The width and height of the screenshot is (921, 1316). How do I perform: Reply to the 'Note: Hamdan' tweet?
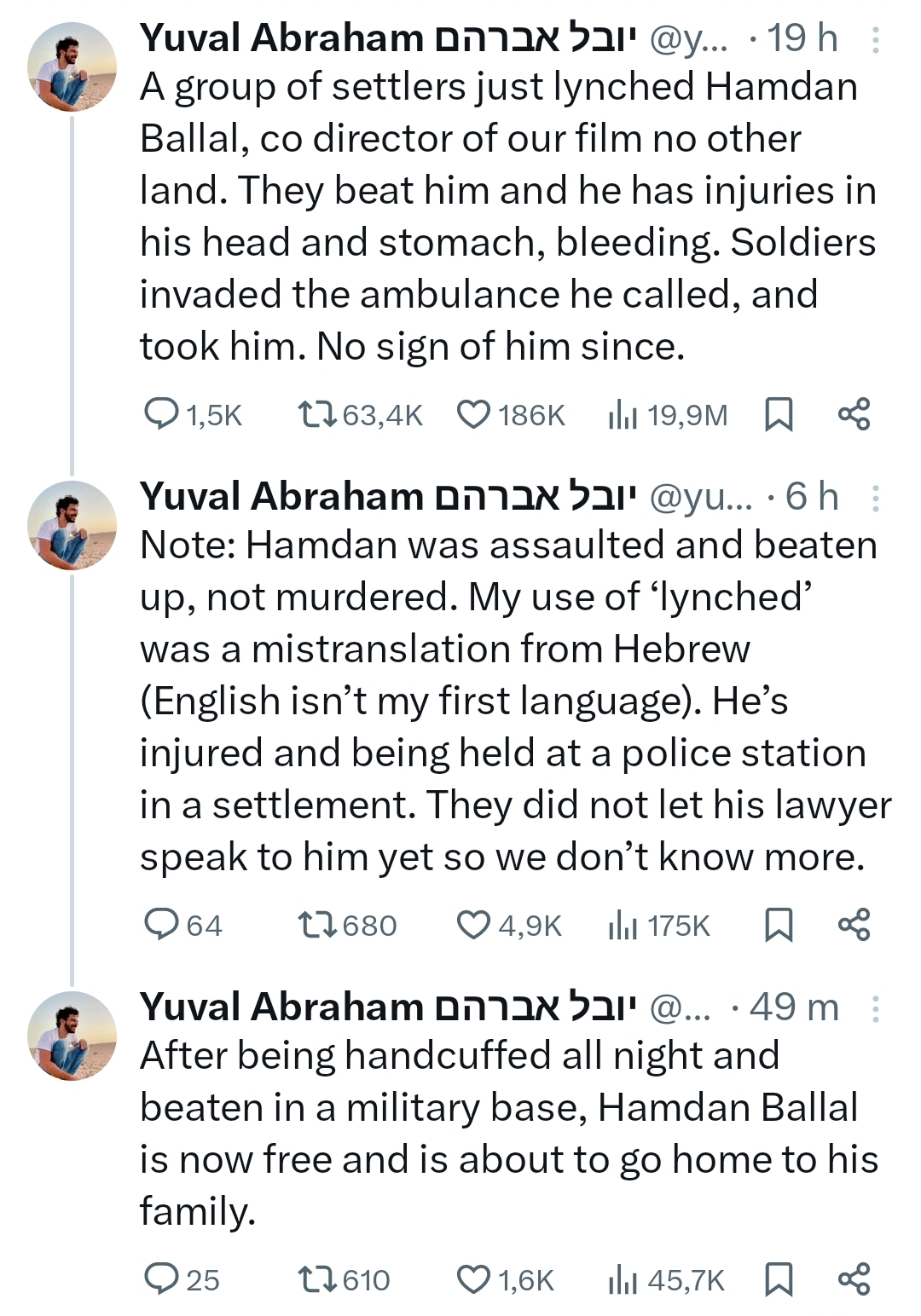161,924
